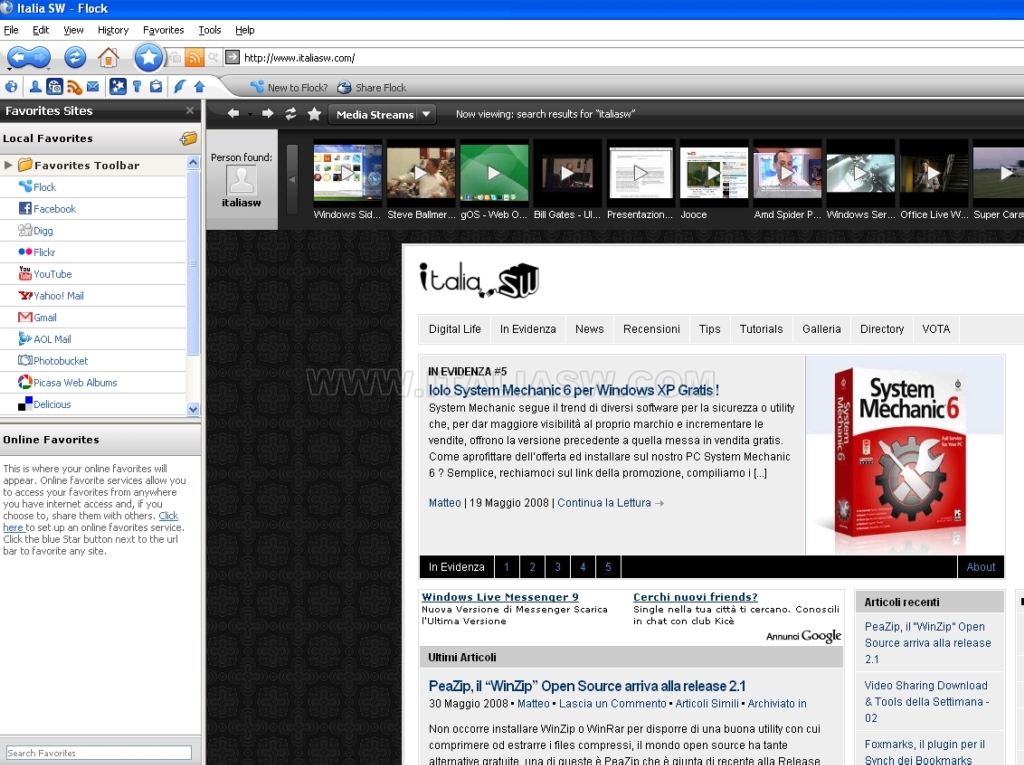
Task: Open the File menu
Action: click(11, 30)
